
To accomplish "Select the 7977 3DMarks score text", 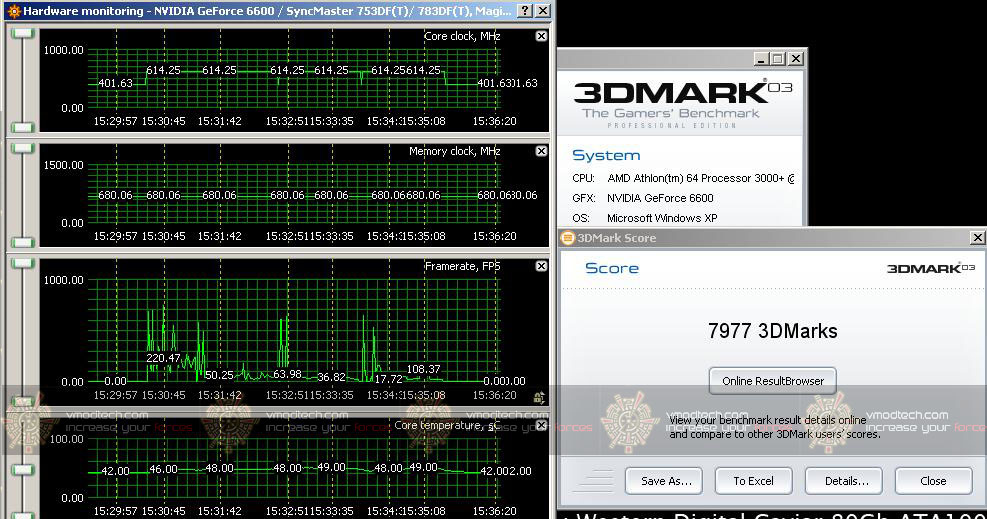I will click(x=772, y=331).
